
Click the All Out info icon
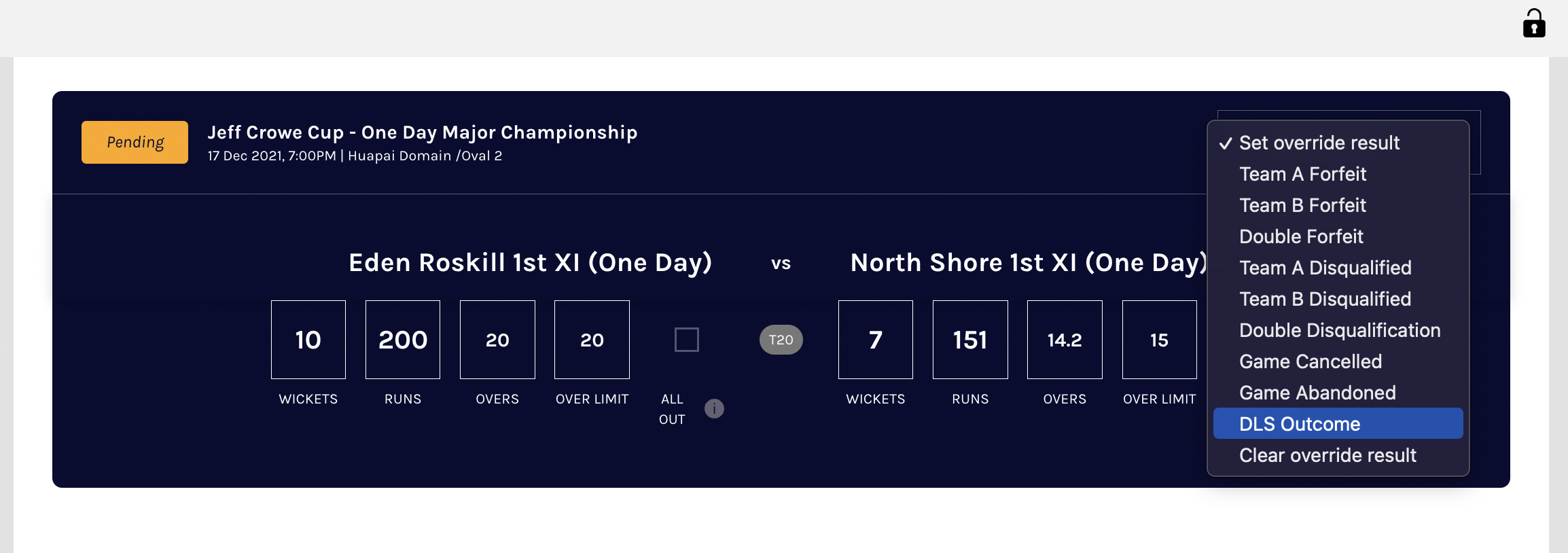click(x=714, y=408)
